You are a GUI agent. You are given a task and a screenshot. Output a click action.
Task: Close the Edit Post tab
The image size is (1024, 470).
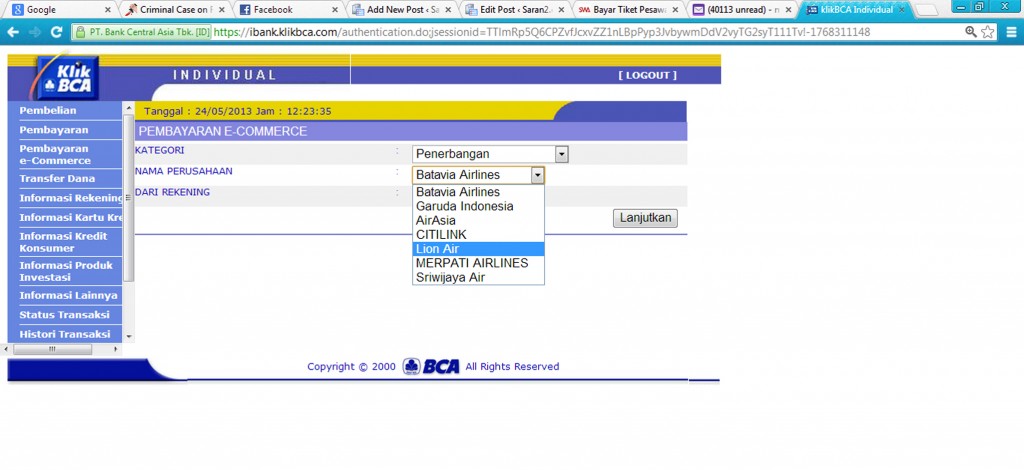click(x=561, y=10)
